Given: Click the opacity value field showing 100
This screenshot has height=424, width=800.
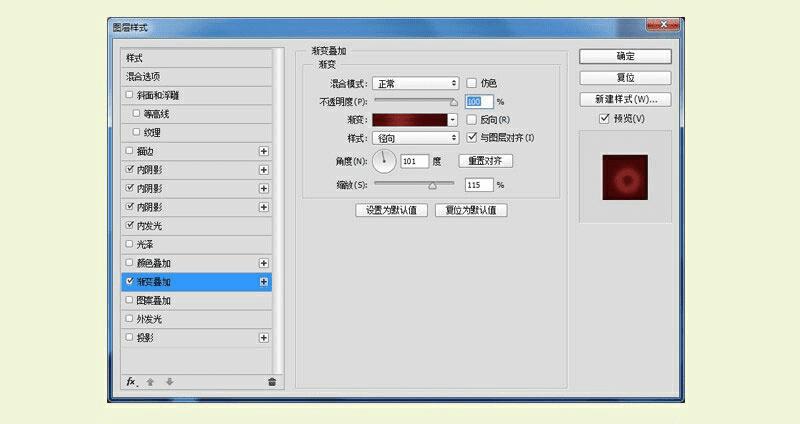Looking at the screenshot, I should click(479, 102).
